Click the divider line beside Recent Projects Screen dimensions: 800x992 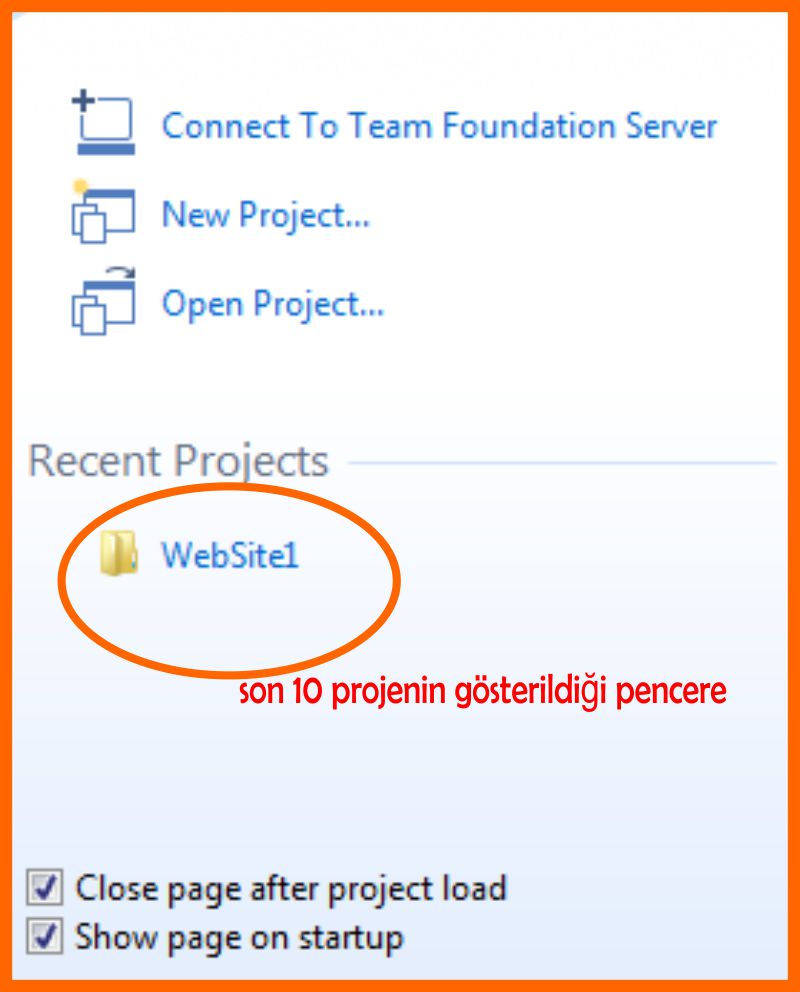tap(562, 462)
